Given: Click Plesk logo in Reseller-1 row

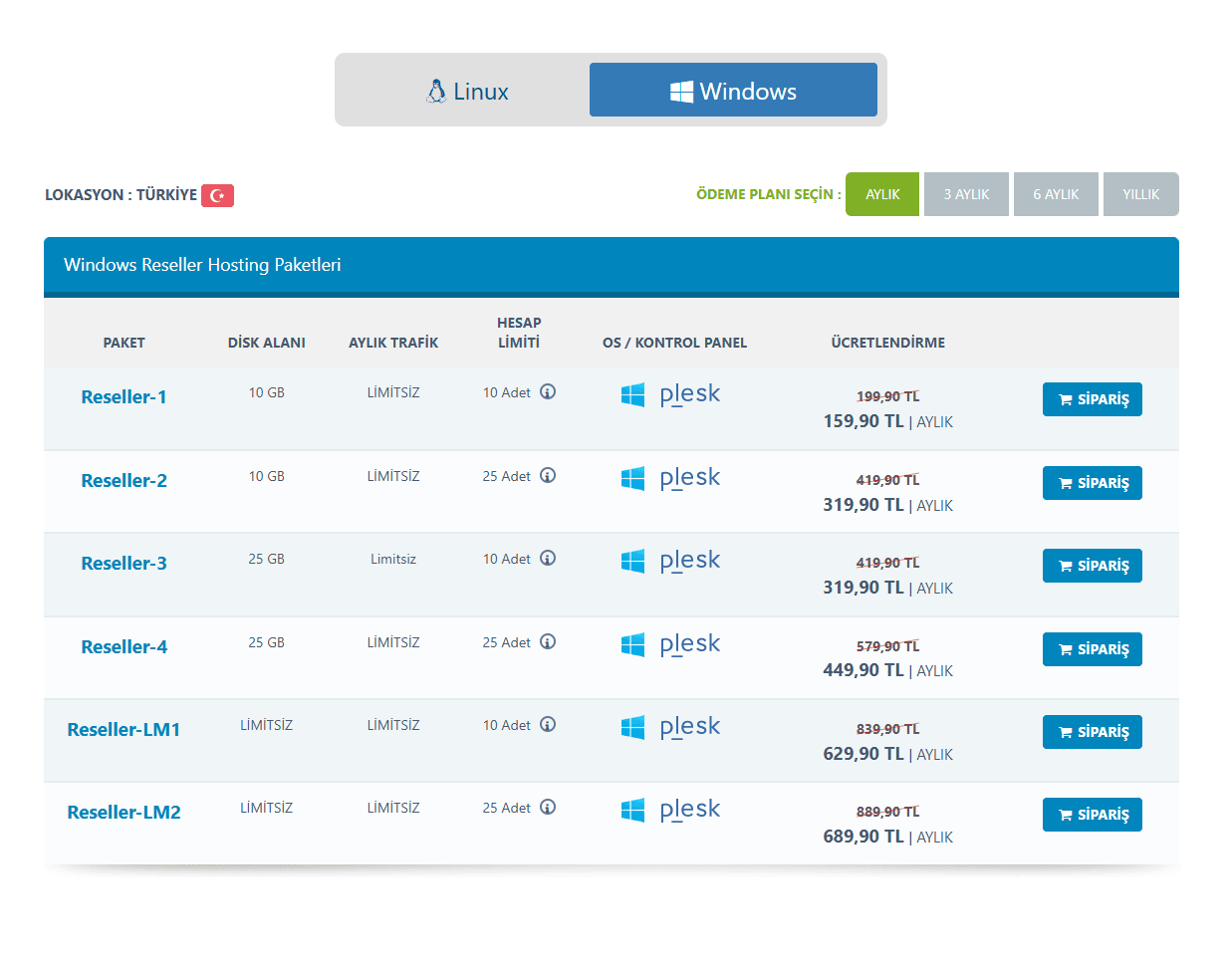Looking at the screenshot, I should click(x=689, y=394).
